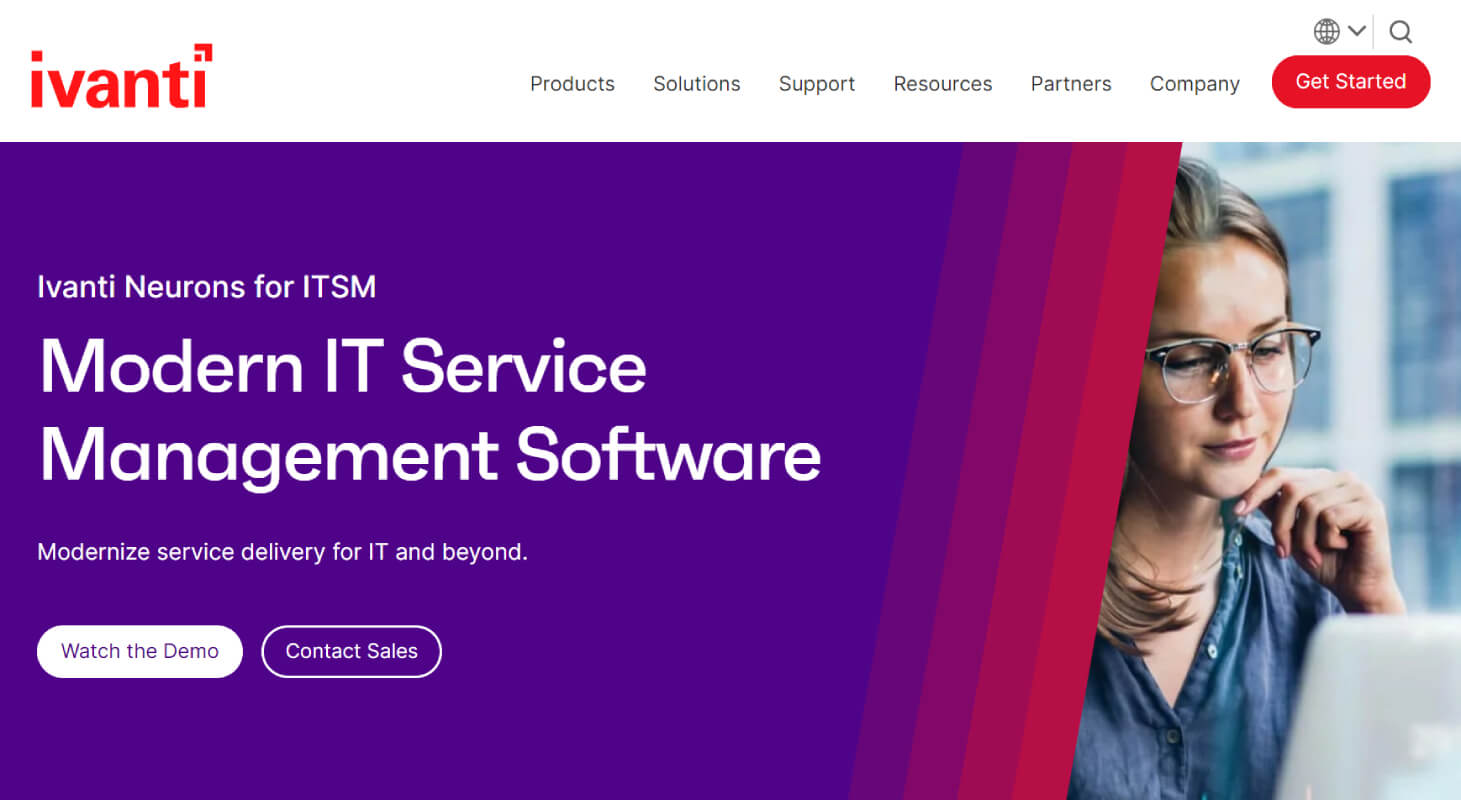The height and width of the screenshot is (800, 1461).
Task: Open the Solutions menu
Action: click(697, 84)
